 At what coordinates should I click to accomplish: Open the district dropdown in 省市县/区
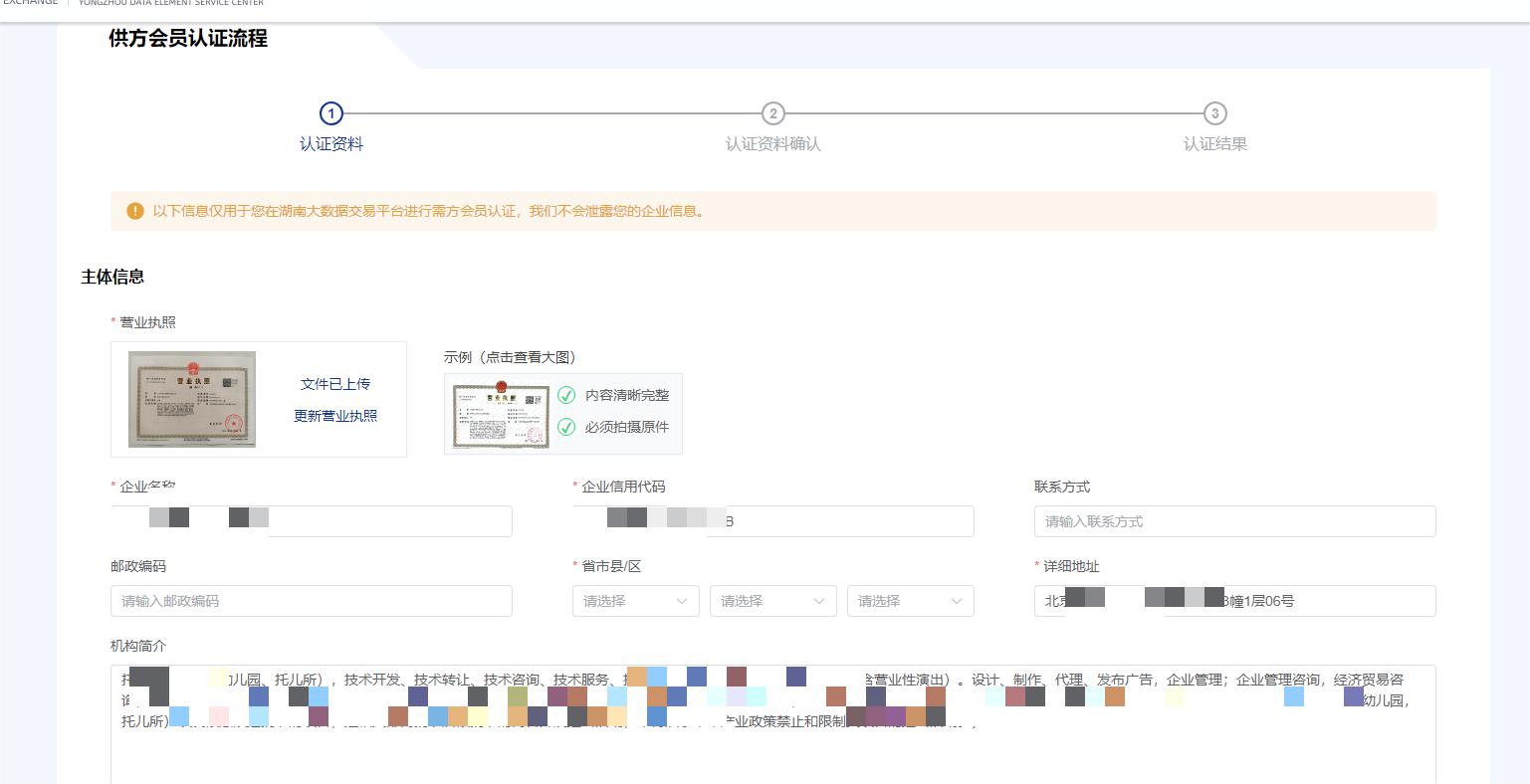pyautogui.click(x=910, y=601)
